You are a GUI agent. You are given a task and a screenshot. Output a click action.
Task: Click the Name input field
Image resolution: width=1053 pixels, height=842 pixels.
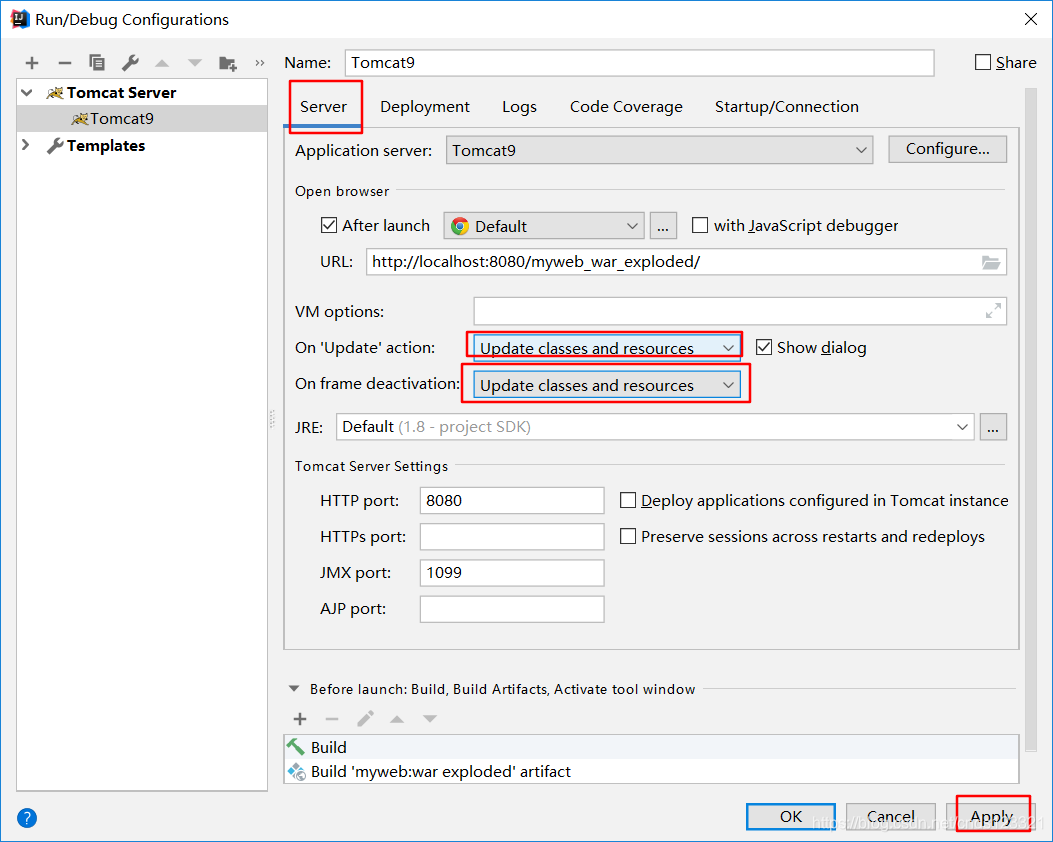click(x=639, y=62)
